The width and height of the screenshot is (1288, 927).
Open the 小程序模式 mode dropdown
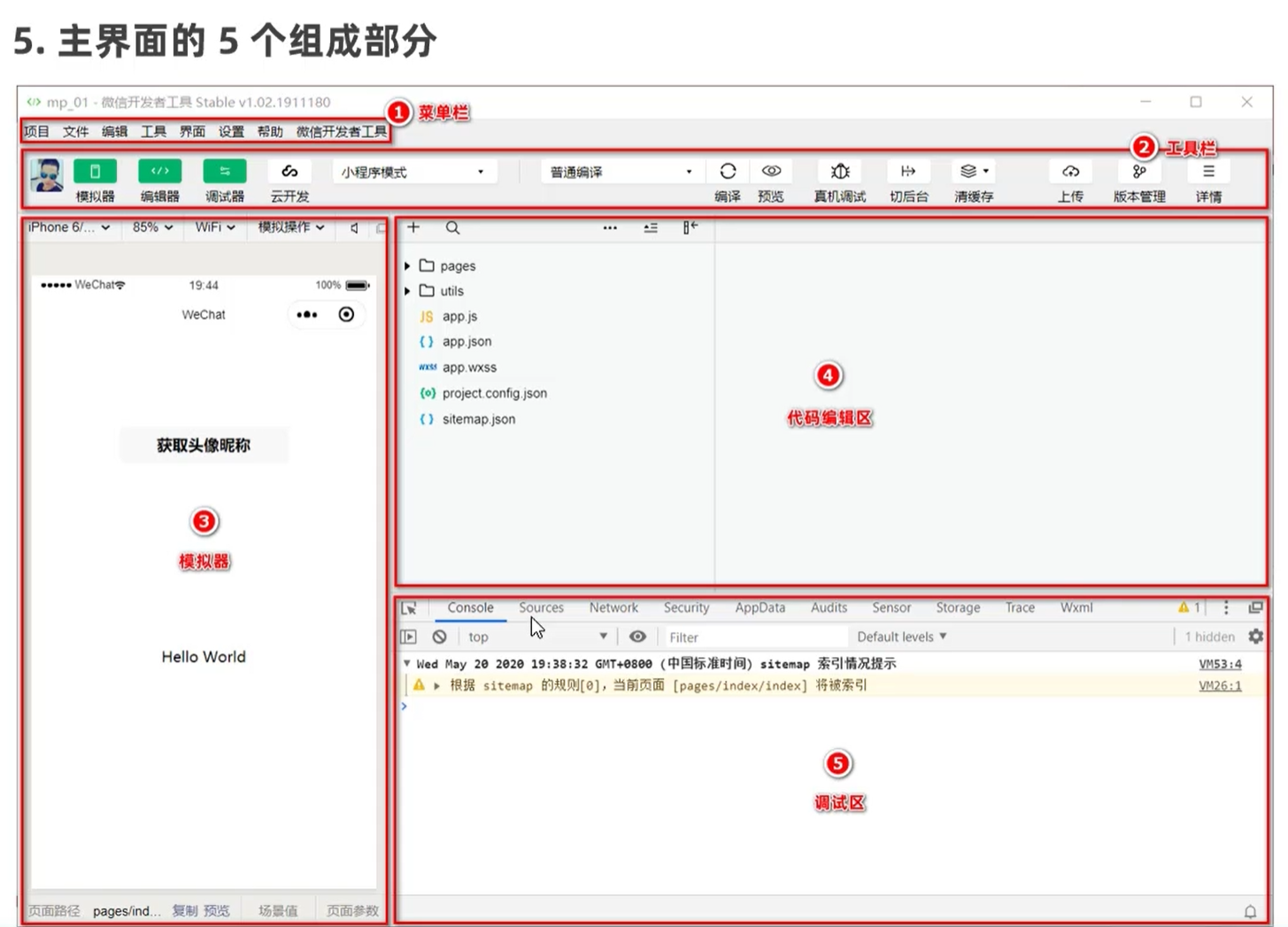point(413,172)
